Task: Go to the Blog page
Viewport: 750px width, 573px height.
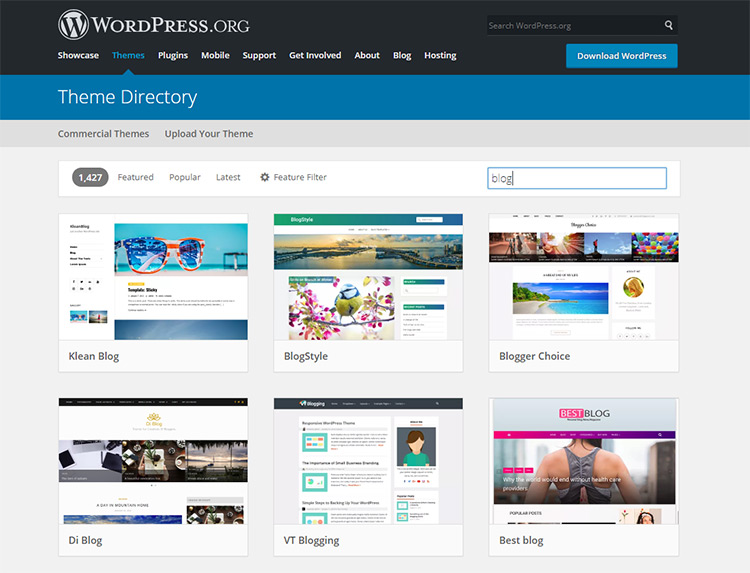Action: pos(402,55)
